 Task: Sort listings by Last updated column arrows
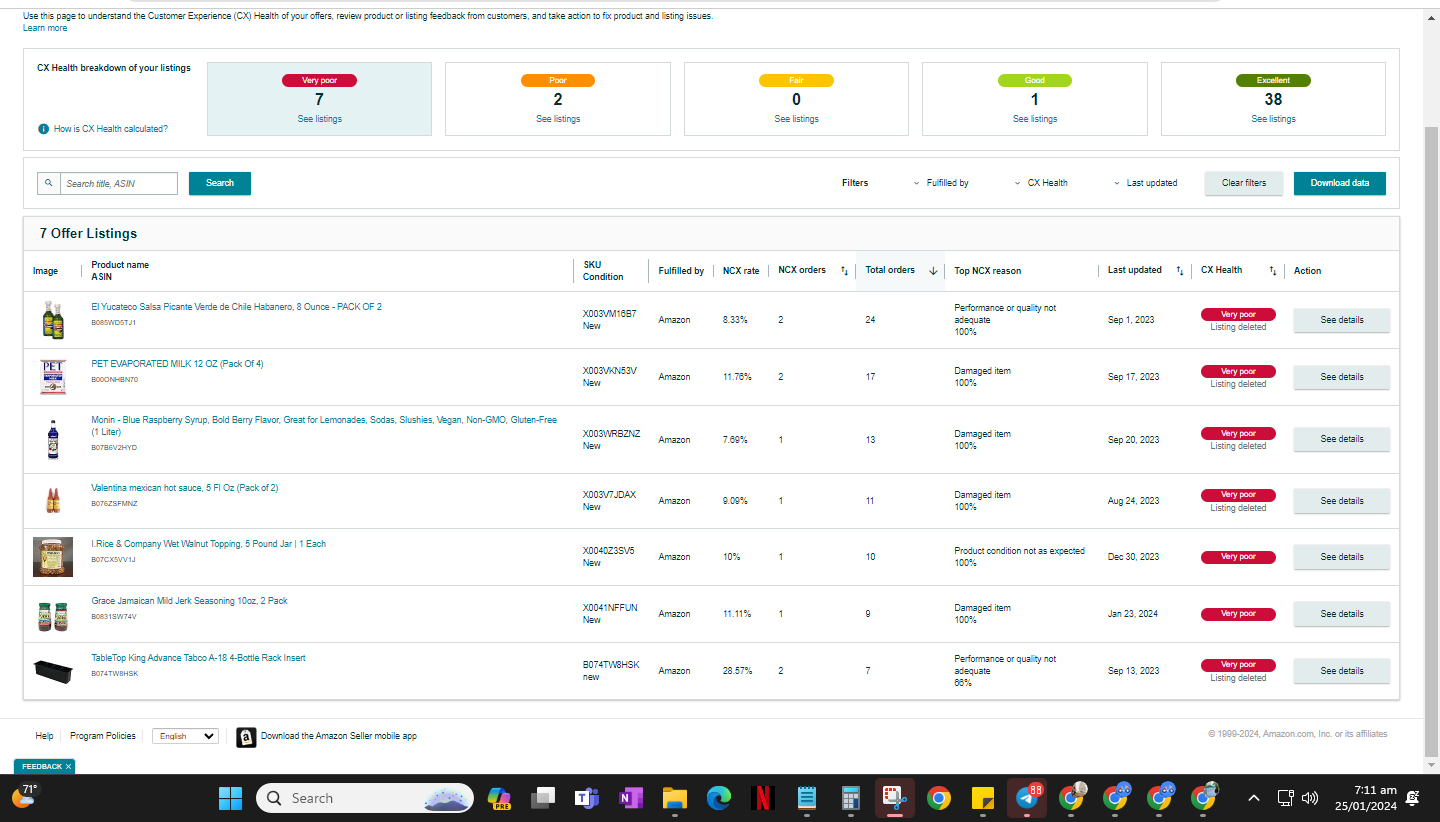pos(1180,271)
